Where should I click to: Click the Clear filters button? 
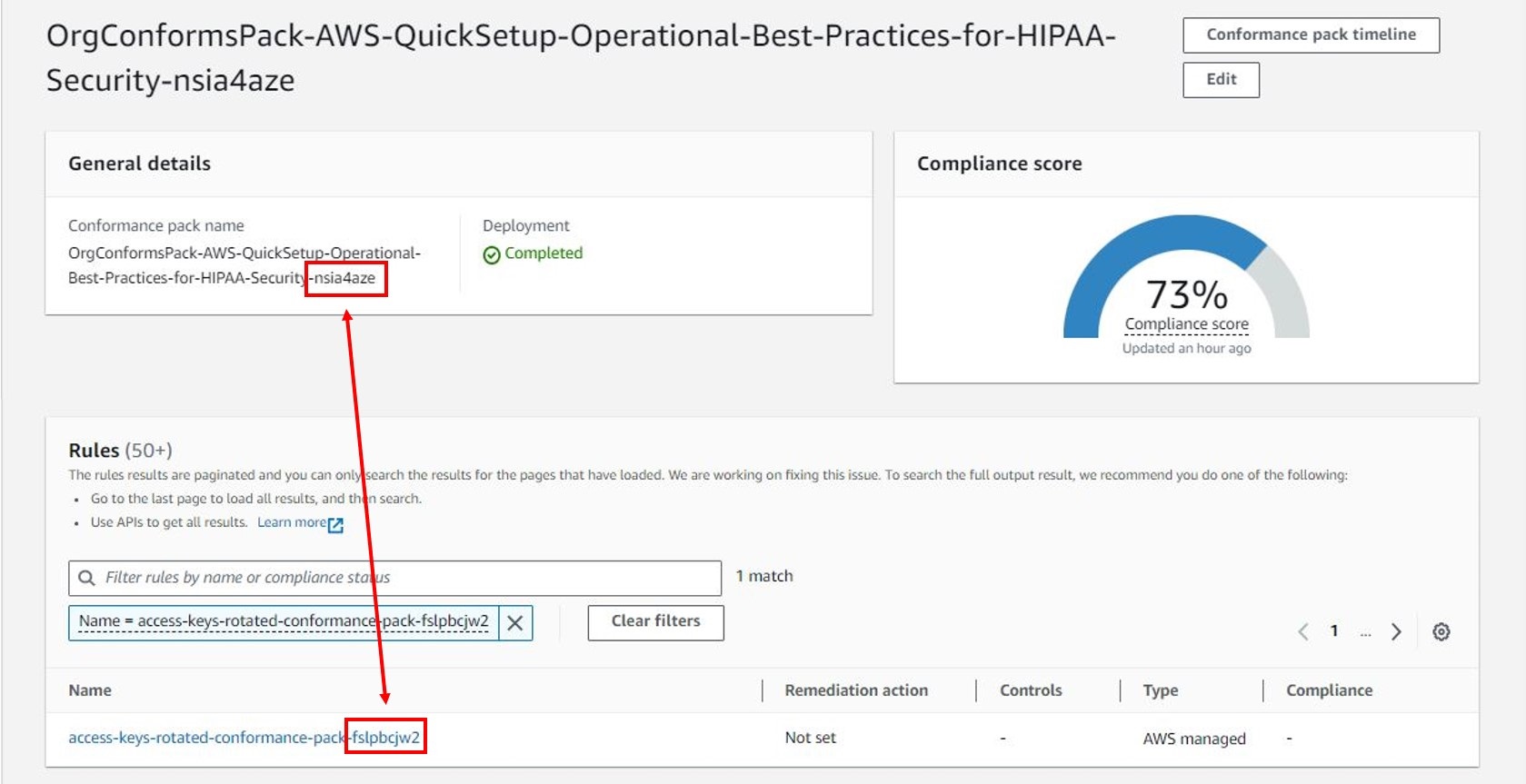pos(655,622)
